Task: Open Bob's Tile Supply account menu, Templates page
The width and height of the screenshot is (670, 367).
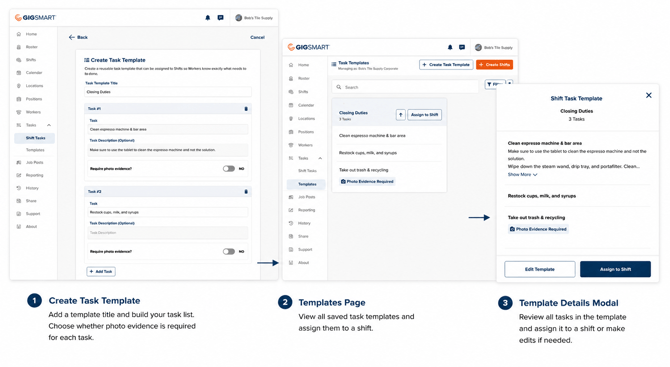Action: [494, 47]
